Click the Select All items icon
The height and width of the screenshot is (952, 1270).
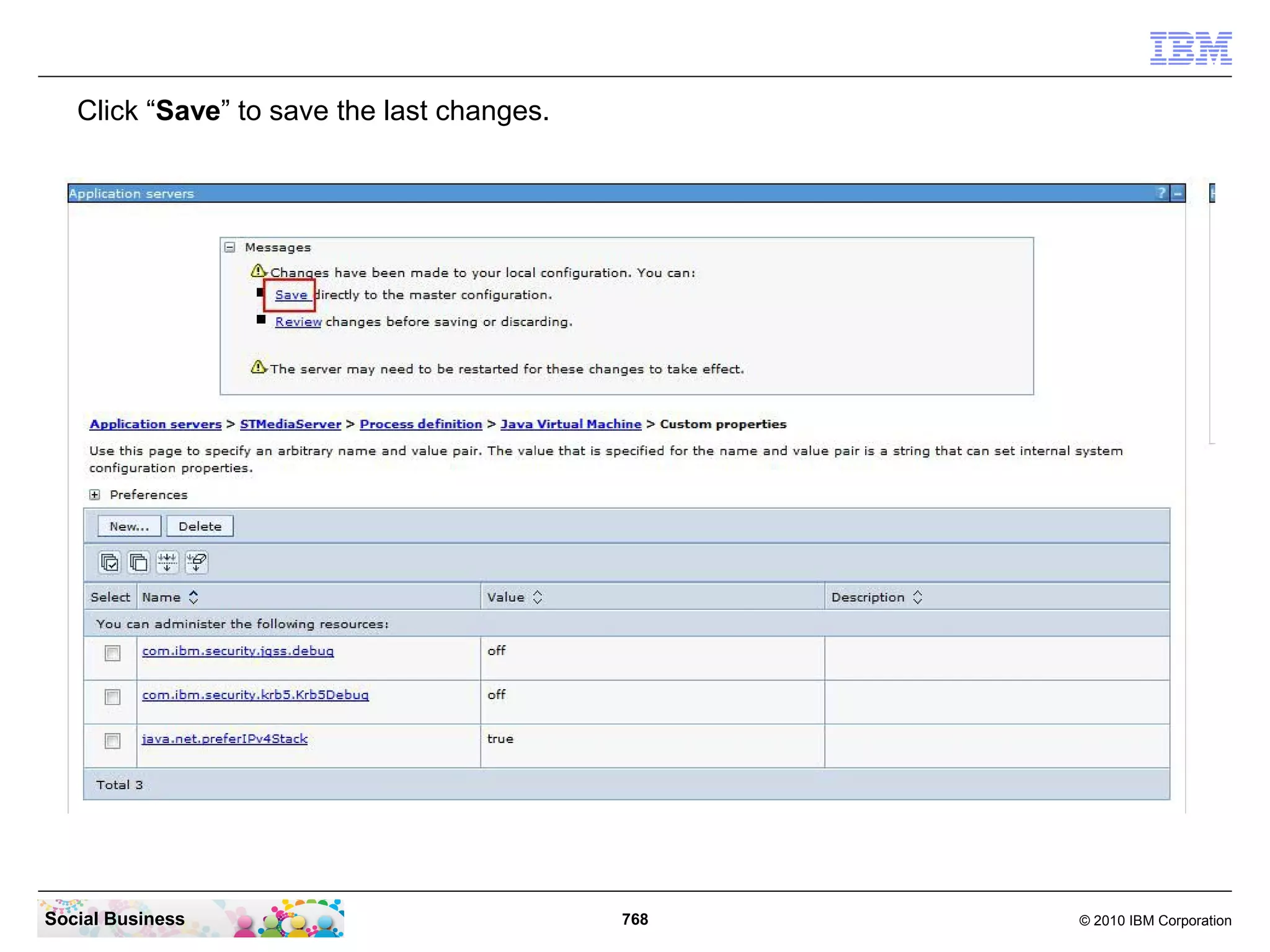[x=110, y=562]
